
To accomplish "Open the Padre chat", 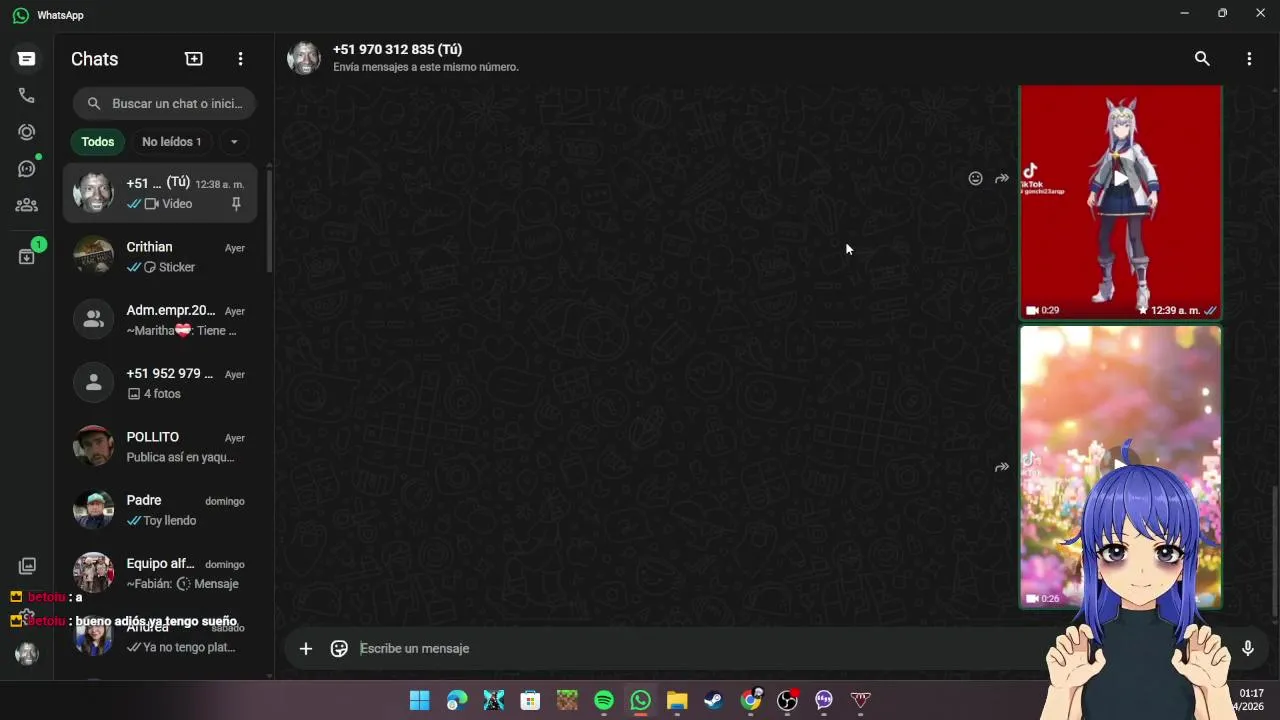I will tap(160, 510).
